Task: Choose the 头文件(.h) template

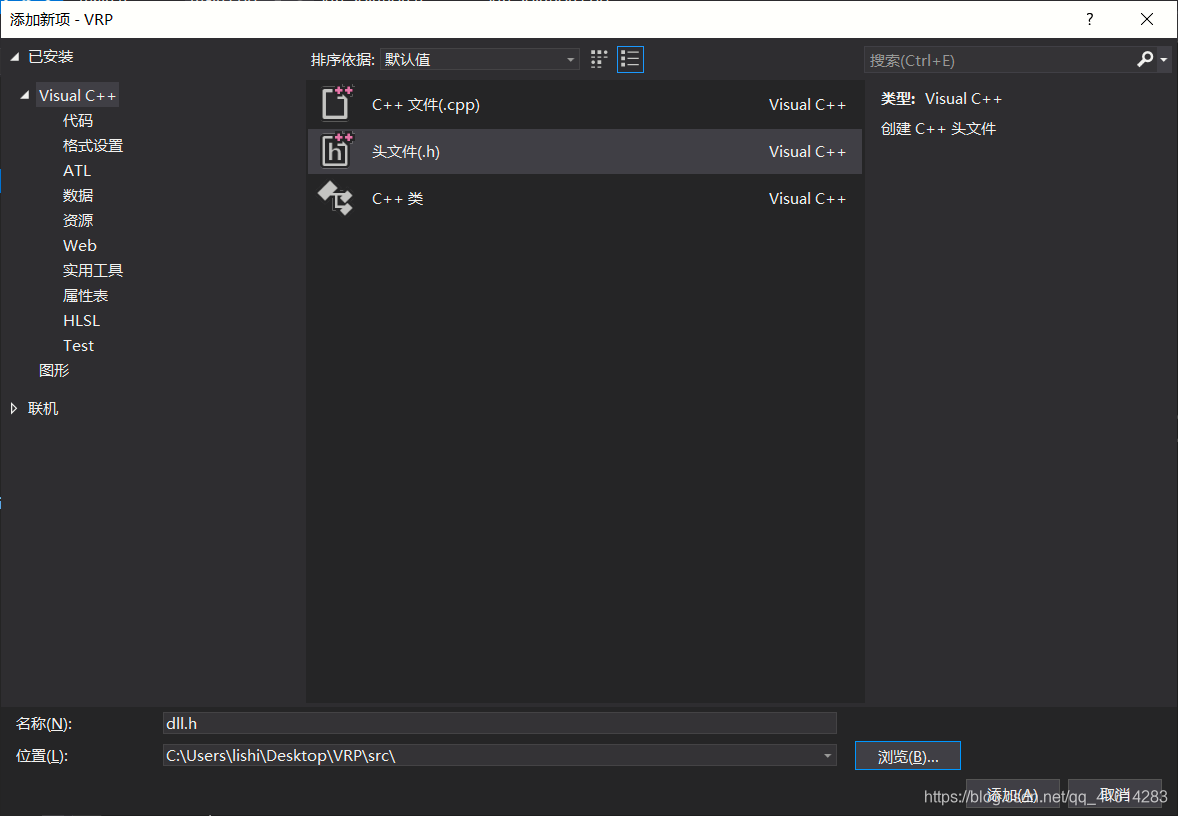Action: [x=584, y=151]
